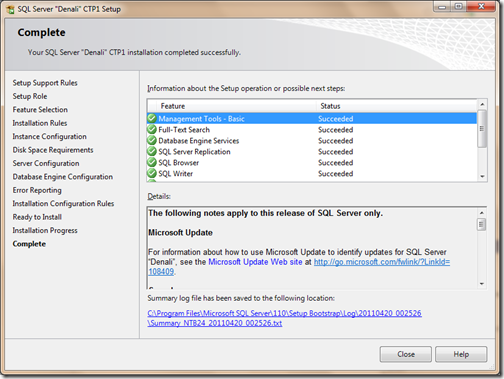The width and height of the screenshot is (504, 379).
Task: Click Installation Configuration Rules step
Action: click(x=63, y=203)
